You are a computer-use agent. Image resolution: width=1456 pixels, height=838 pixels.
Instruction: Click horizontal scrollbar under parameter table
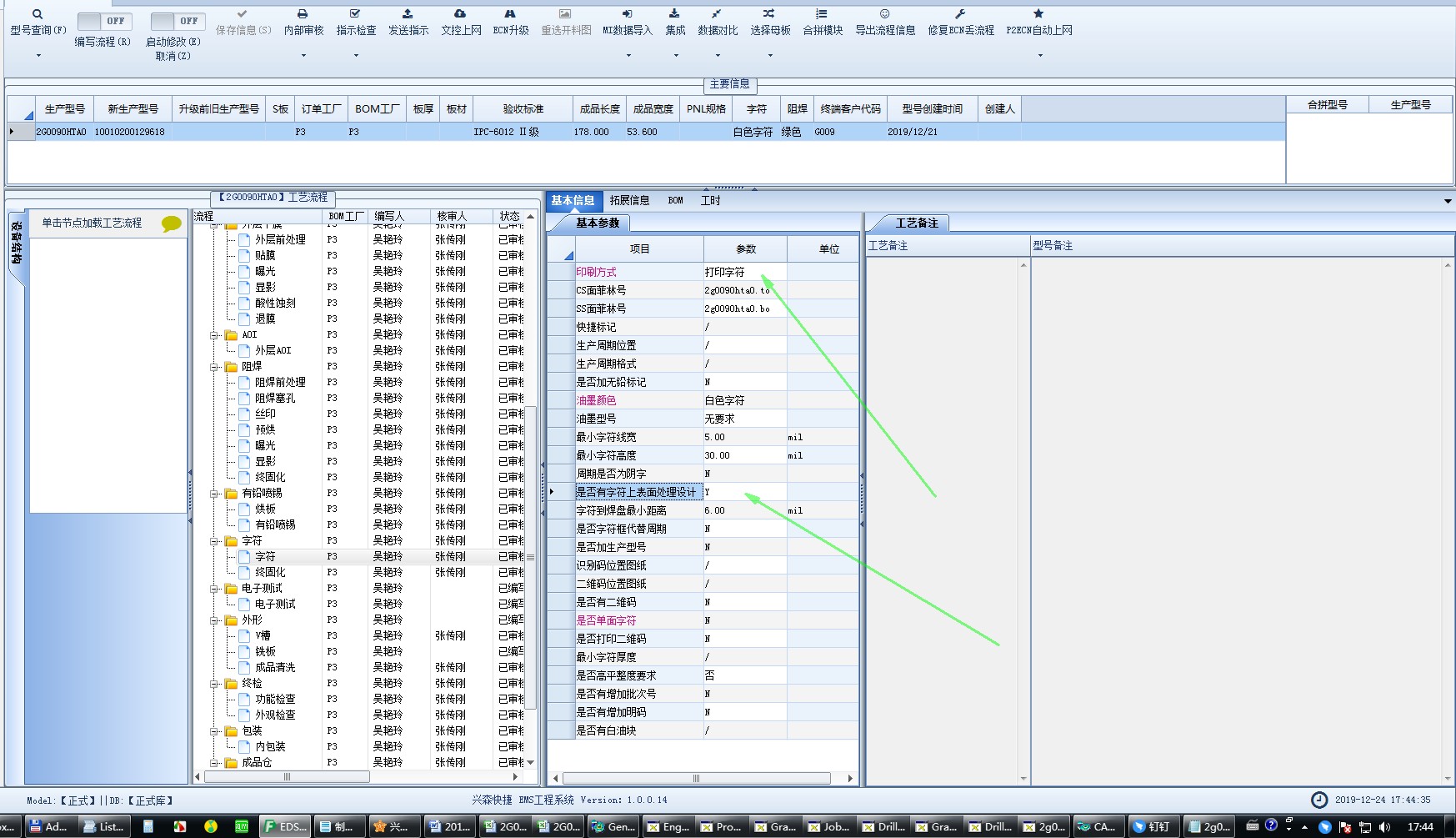tap(696, 778)
